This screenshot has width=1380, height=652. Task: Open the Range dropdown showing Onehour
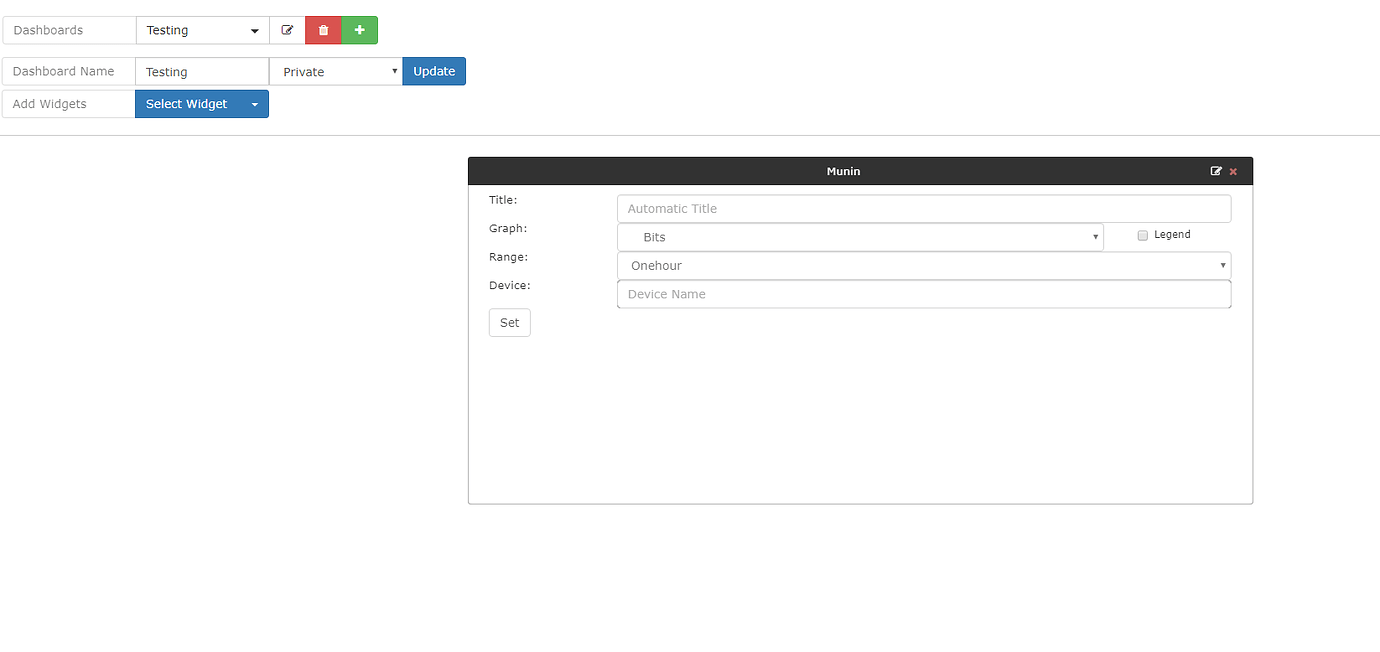[924, 266]
